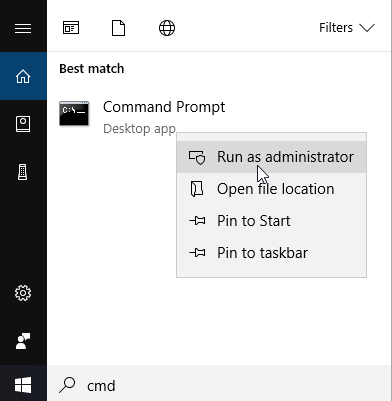Filter results by Apps icon
This screenshot has height=401, width=392.
(71, 28)
